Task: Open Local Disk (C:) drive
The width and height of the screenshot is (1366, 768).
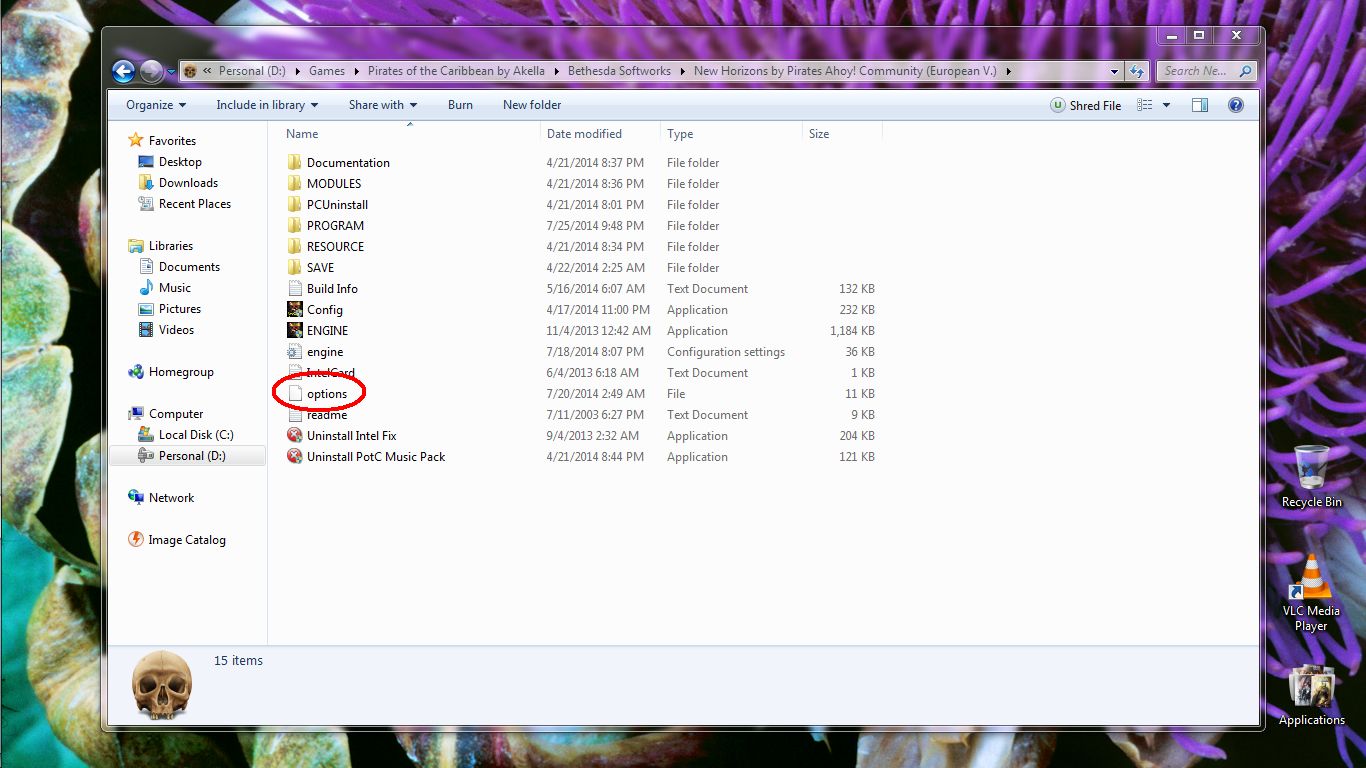Action: point(196,435)
